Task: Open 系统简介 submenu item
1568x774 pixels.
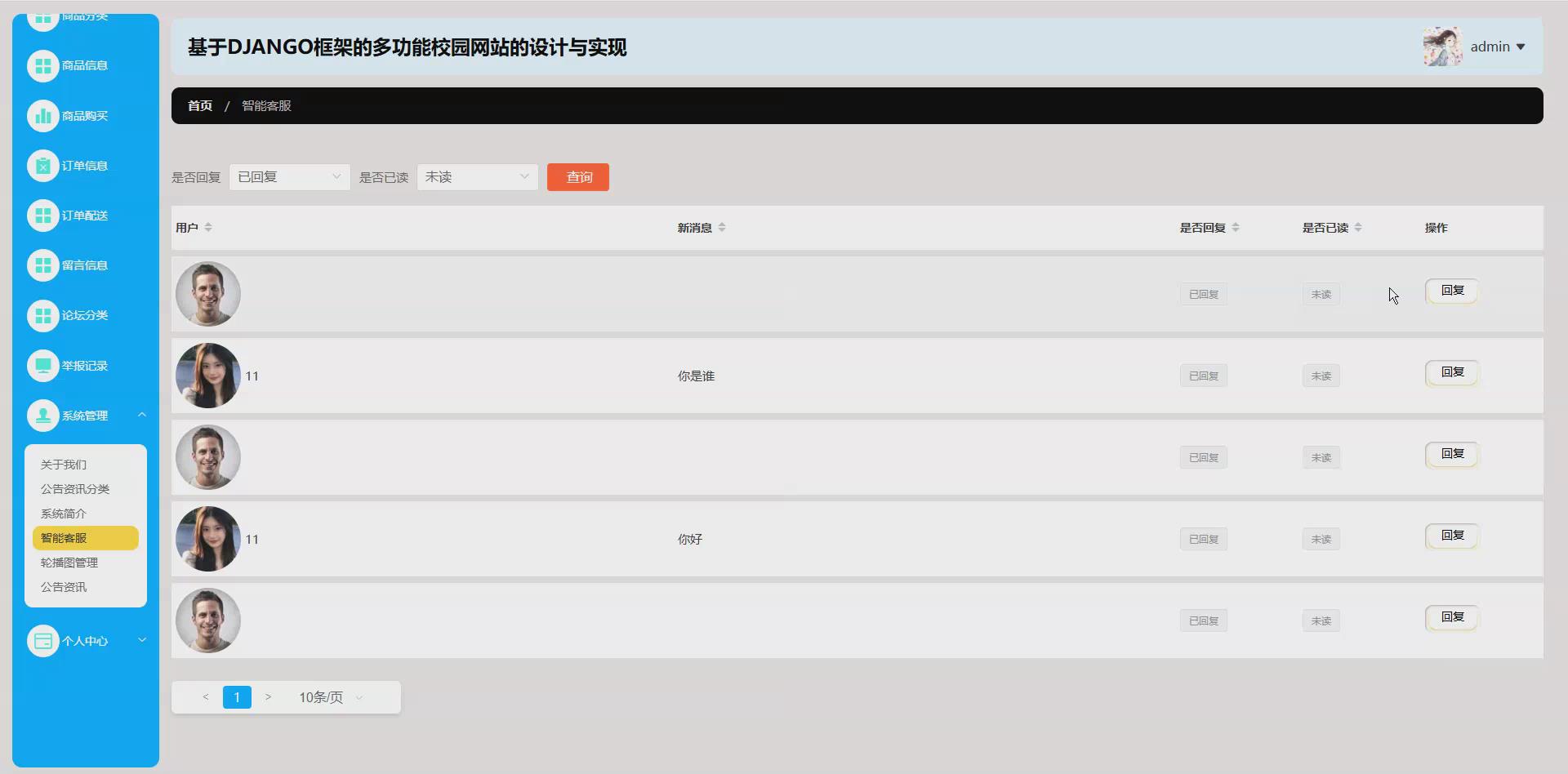Action: click(x=86, y=514)
